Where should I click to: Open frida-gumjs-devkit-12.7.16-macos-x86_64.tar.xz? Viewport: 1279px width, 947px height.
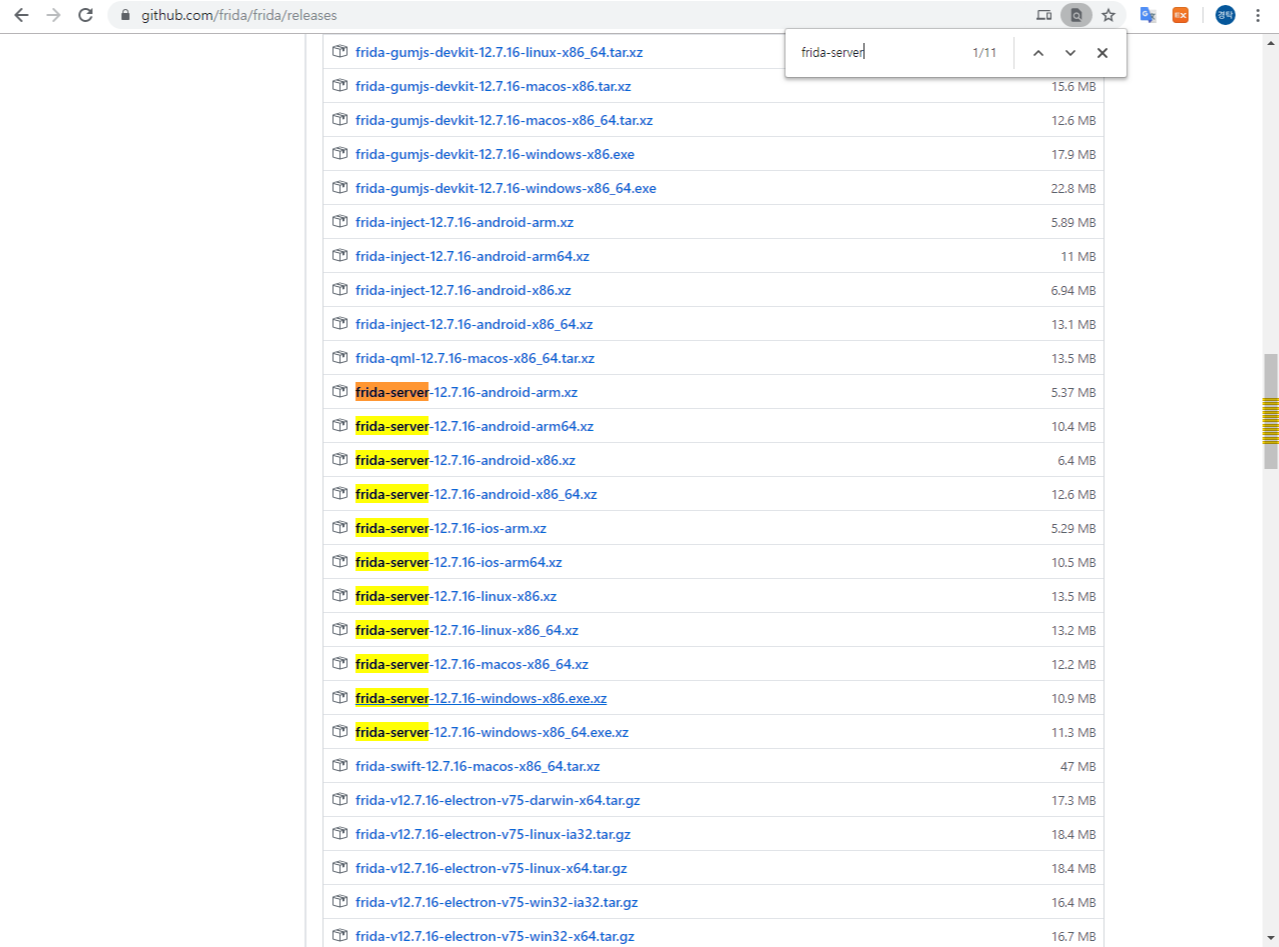(x=504, y=120)
